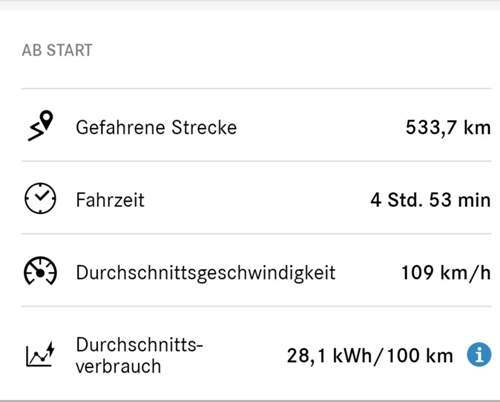Select the 28,1 kWh/100 km value
Image resolution: width=500 pixels, height=402 pixels.
click(x=370, y=356)
